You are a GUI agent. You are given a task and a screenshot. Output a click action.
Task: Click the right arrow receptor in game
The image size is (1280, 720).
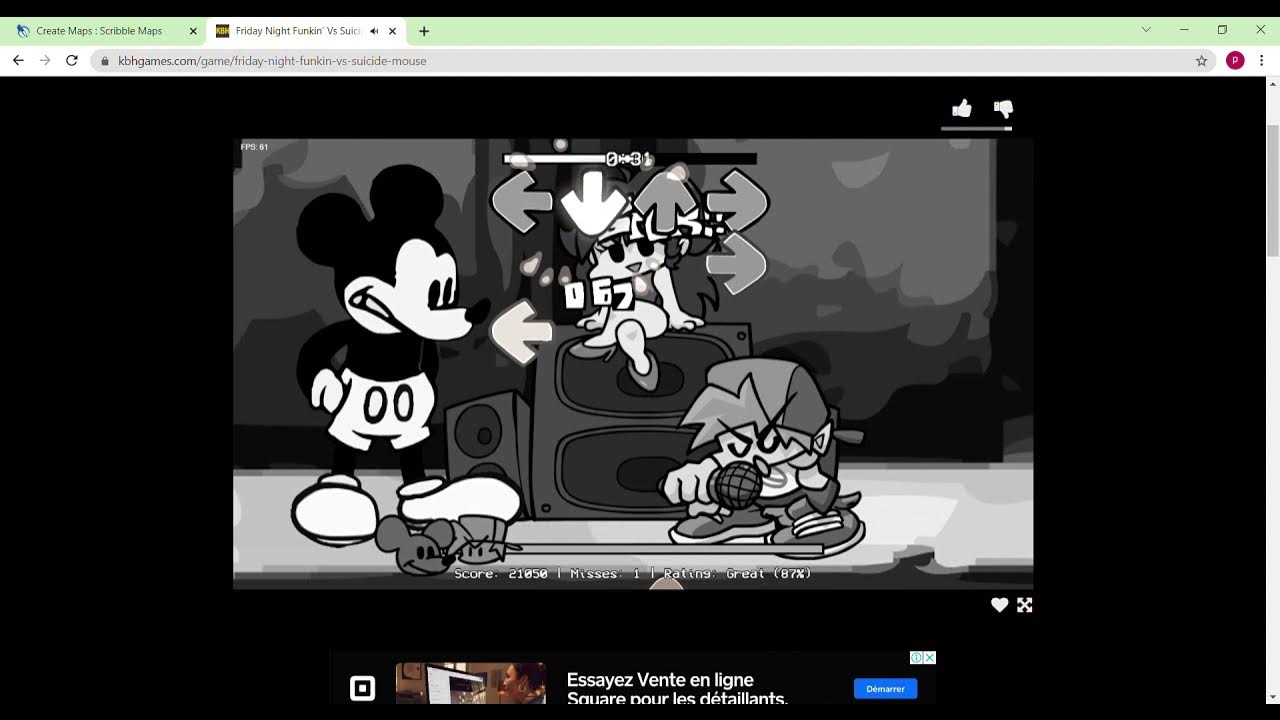(737, 203)
